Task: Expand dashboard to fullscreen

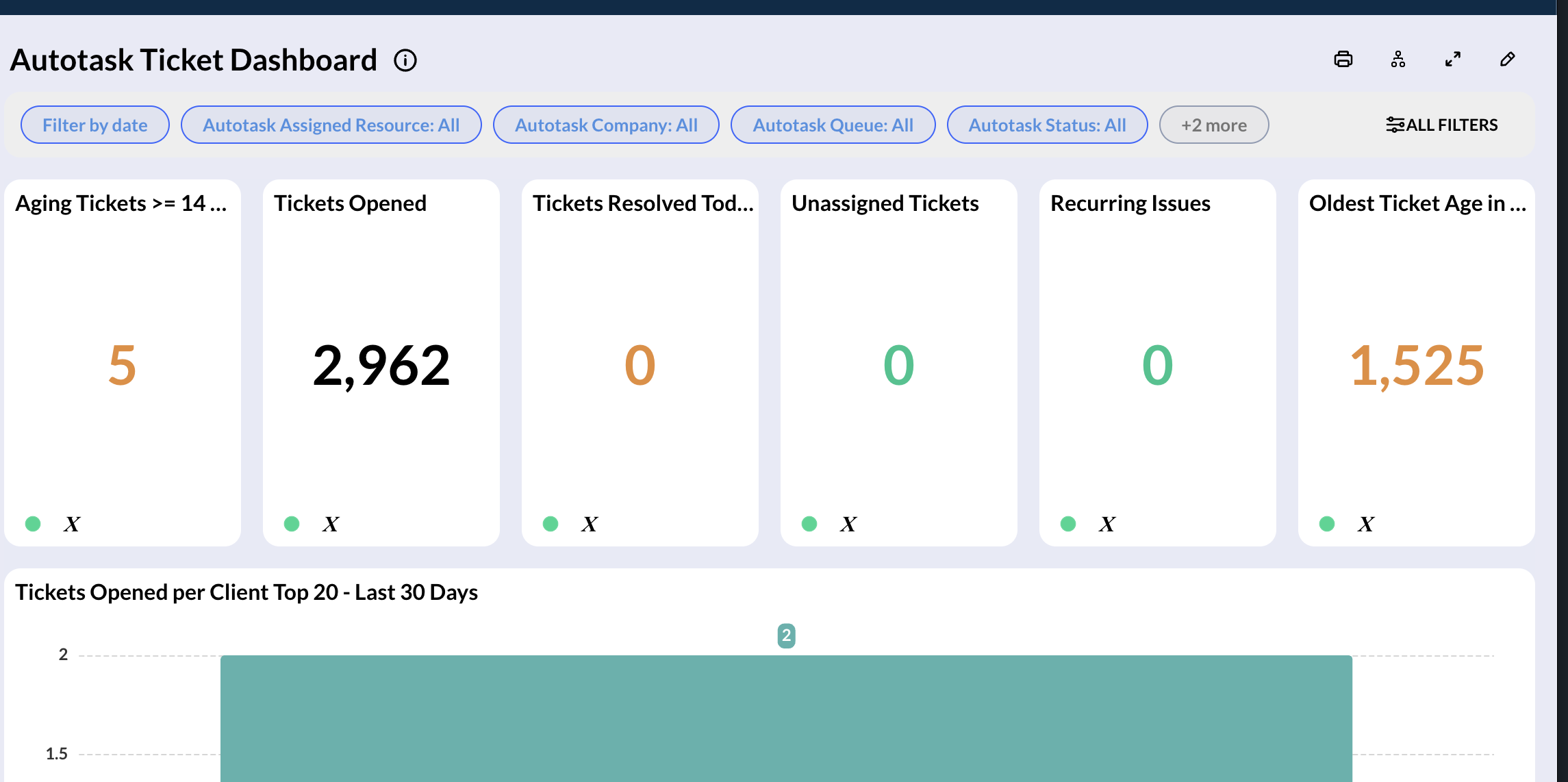Action: [1453, 60]
